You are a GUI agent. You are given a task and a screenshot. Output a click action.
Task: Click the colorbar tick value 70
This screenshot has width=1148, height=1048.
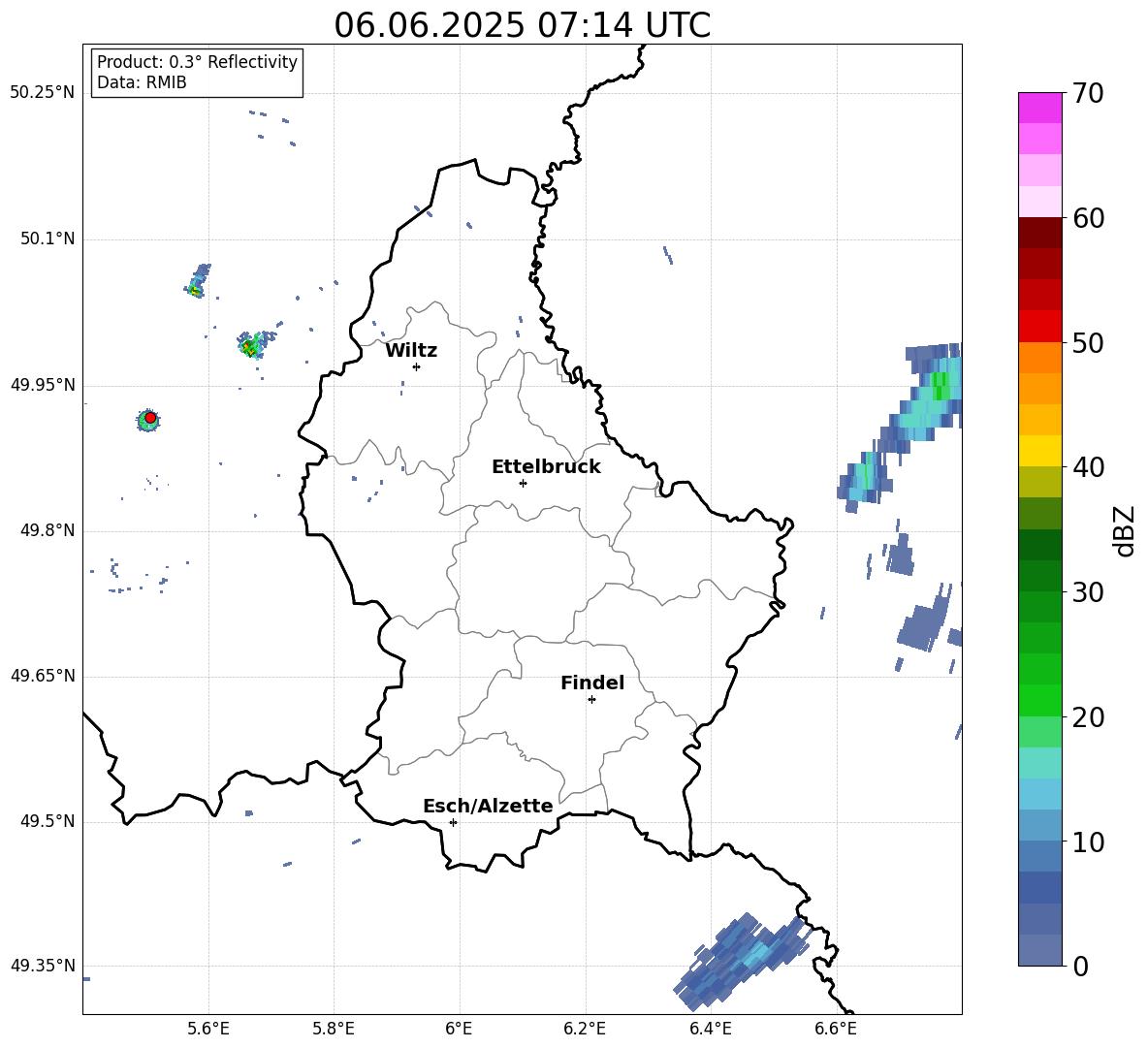[x=1088, y=93]
